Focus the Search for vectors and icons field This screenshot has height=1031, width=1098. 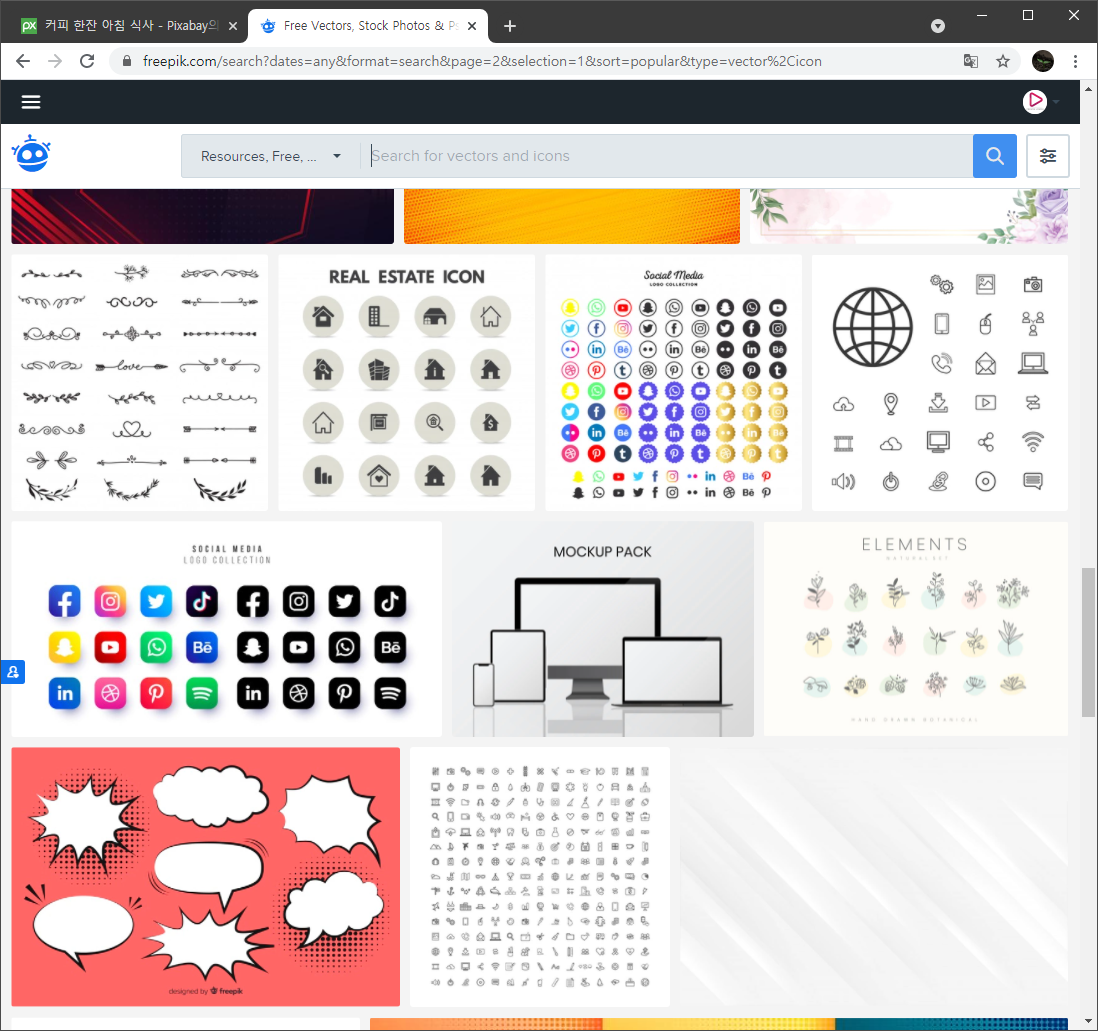click(x=669, y=156)
